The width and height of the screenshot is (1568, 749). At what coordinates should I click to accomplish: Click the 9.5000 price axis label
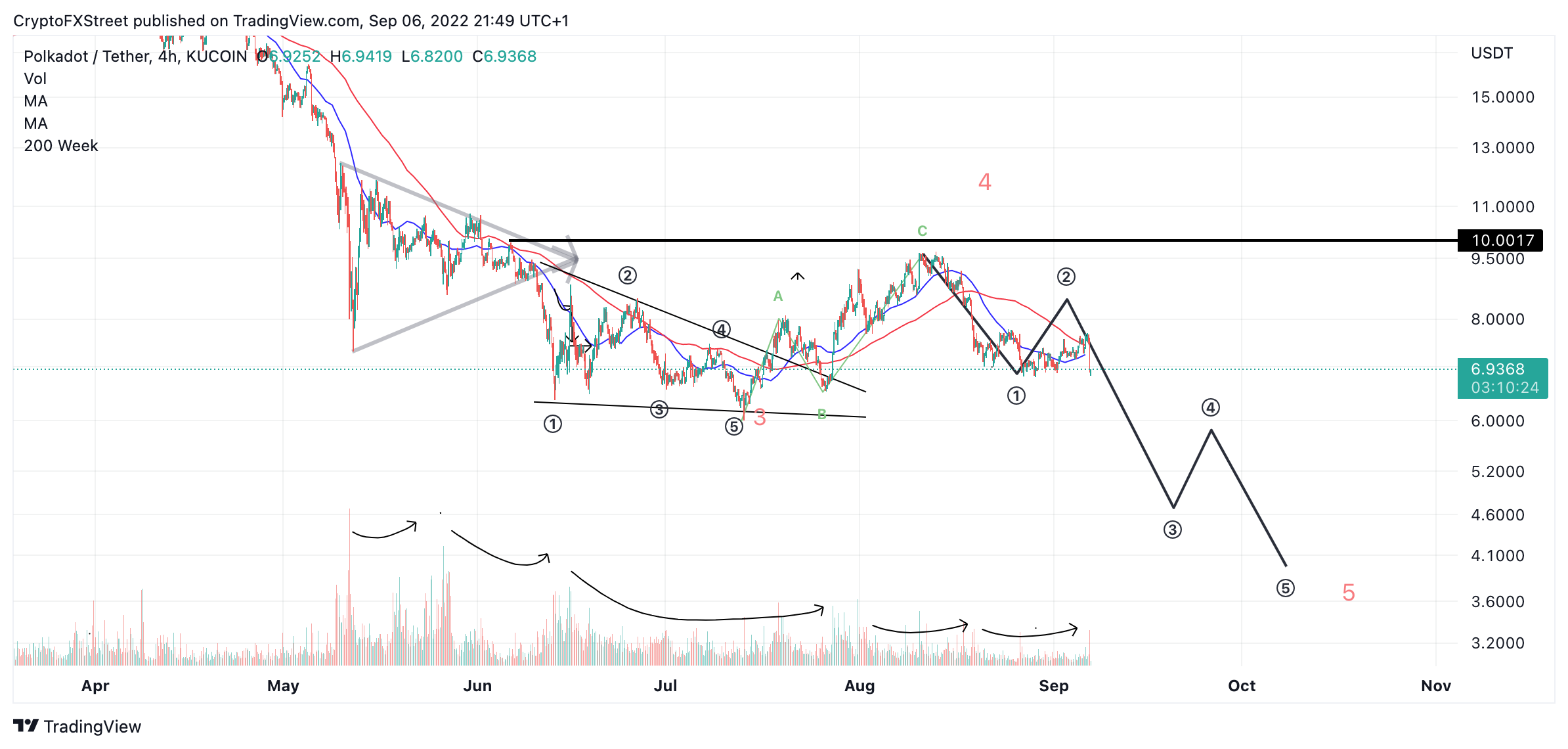1498,259
